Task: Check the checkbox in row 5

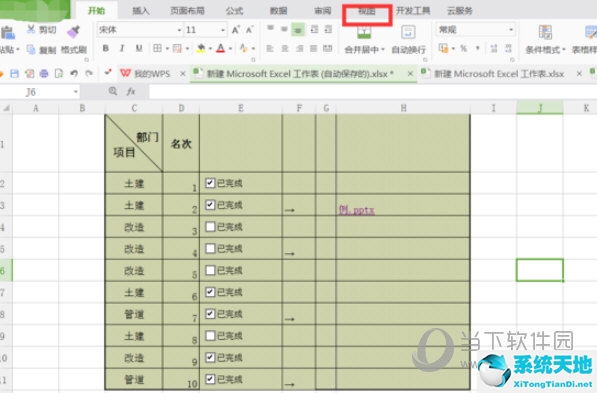Action: tap(210, 249)
